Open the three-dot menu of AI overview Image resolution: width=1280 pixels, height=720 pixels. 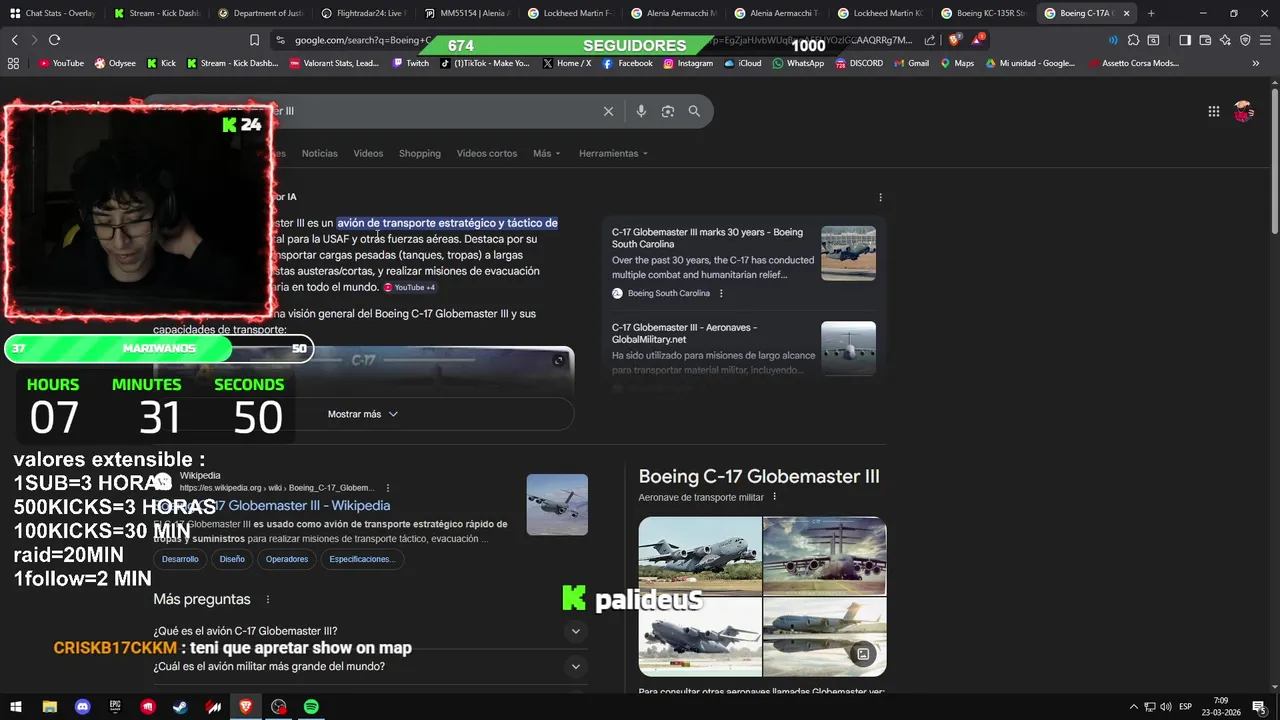880,197
